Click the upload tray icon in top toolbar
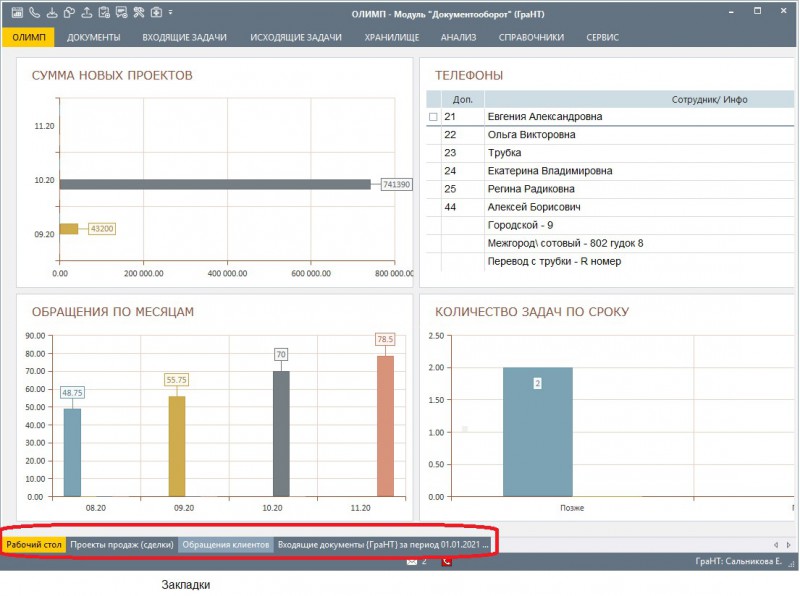 pyautogui.click(x=86, y=13)
